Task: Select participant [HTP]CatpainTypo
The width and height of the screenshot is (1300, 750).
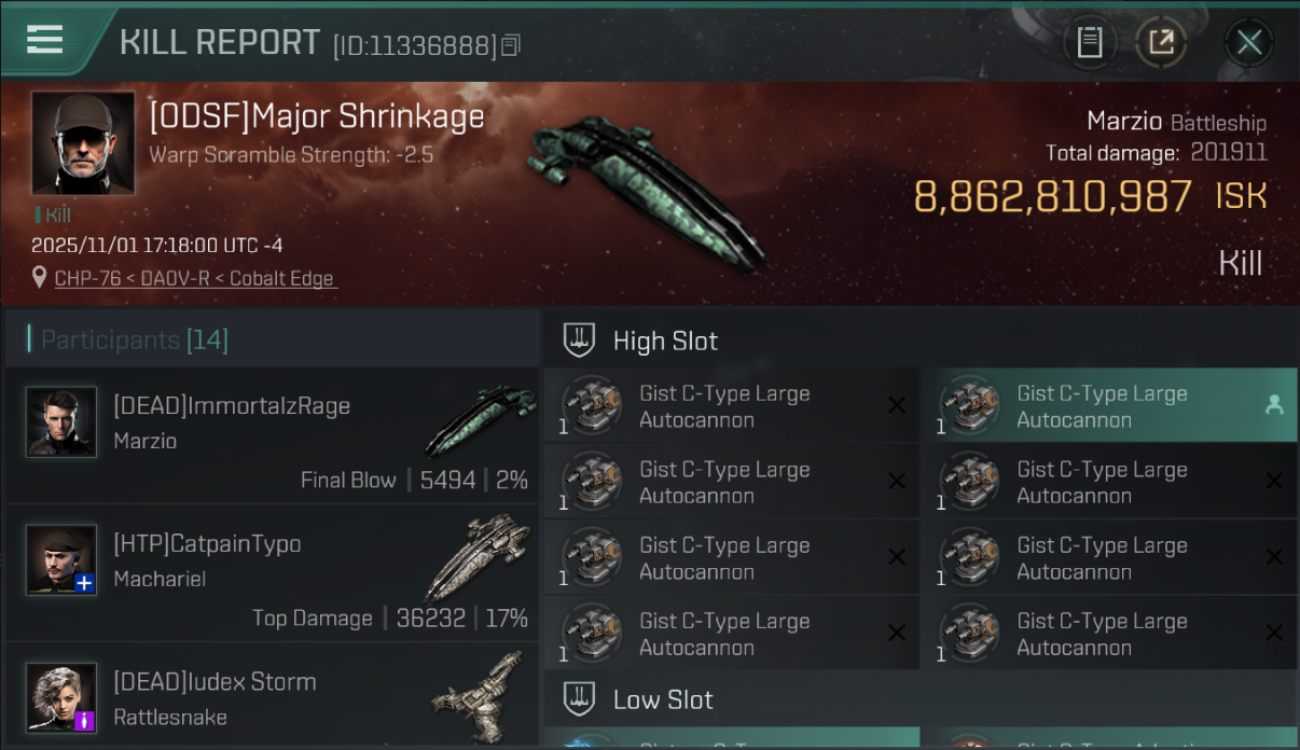Action: coord(272,573)
